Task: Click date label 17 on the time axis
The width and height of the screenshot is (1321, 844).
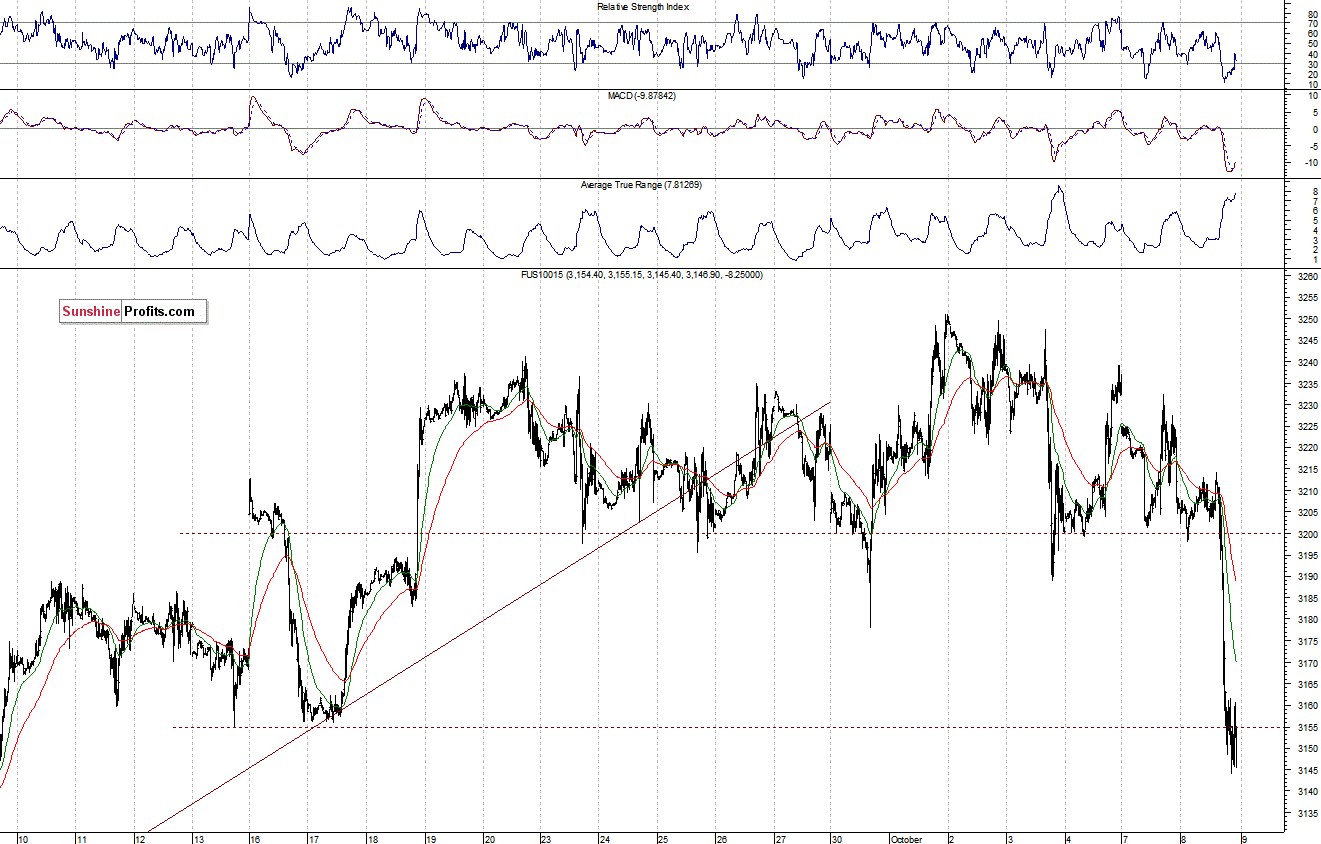Action: 315,839
